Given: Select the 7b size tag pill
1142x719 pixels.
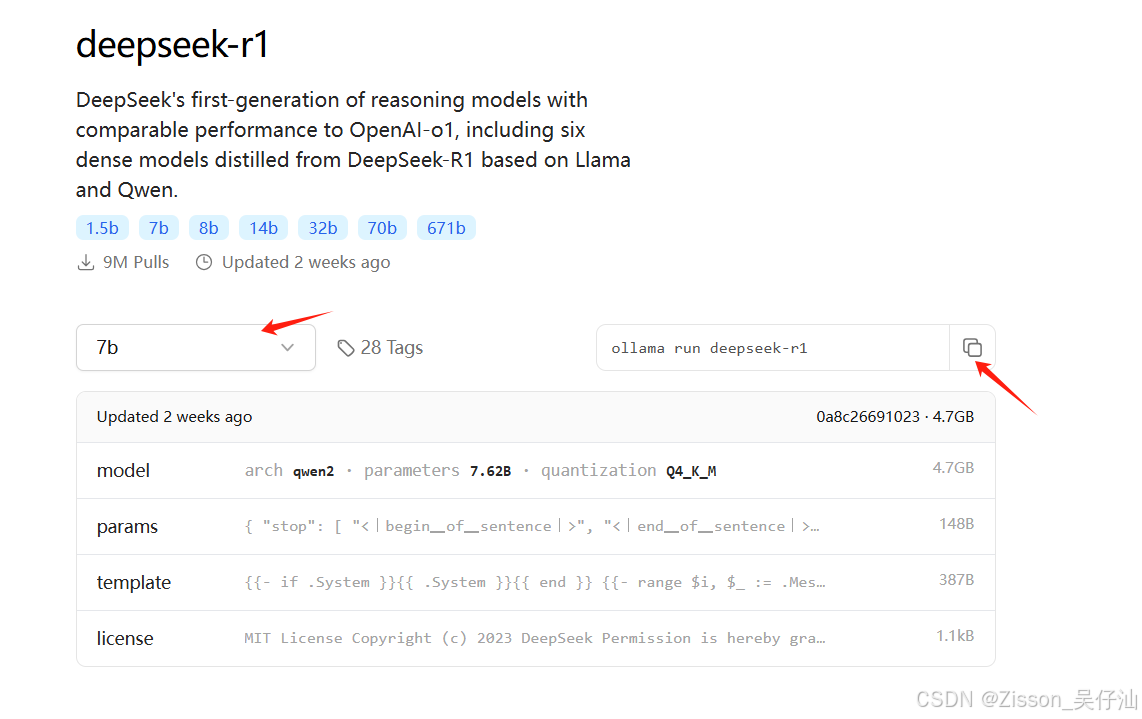Looking at the screenshot, I should 159,228.
